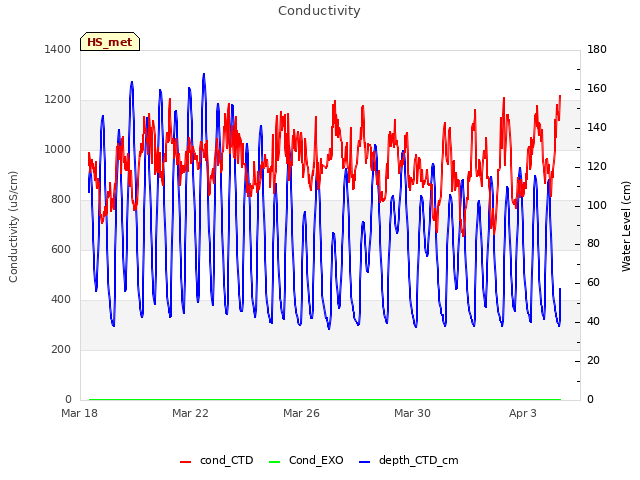Click the 600 left axis label
The height and width of the screenshot is (480, 640).
[x=61, y=249]
